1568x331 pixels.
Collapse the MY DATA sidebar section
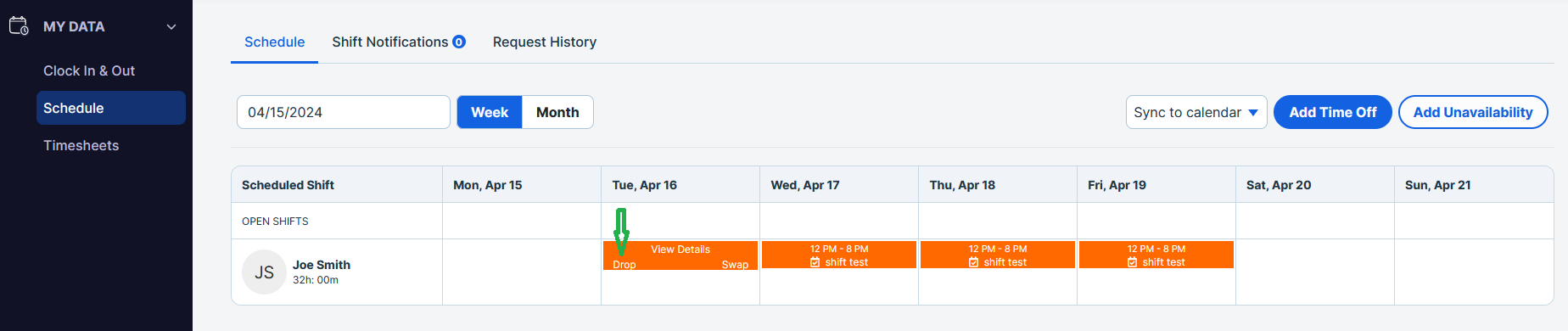[x=171, y=26]
